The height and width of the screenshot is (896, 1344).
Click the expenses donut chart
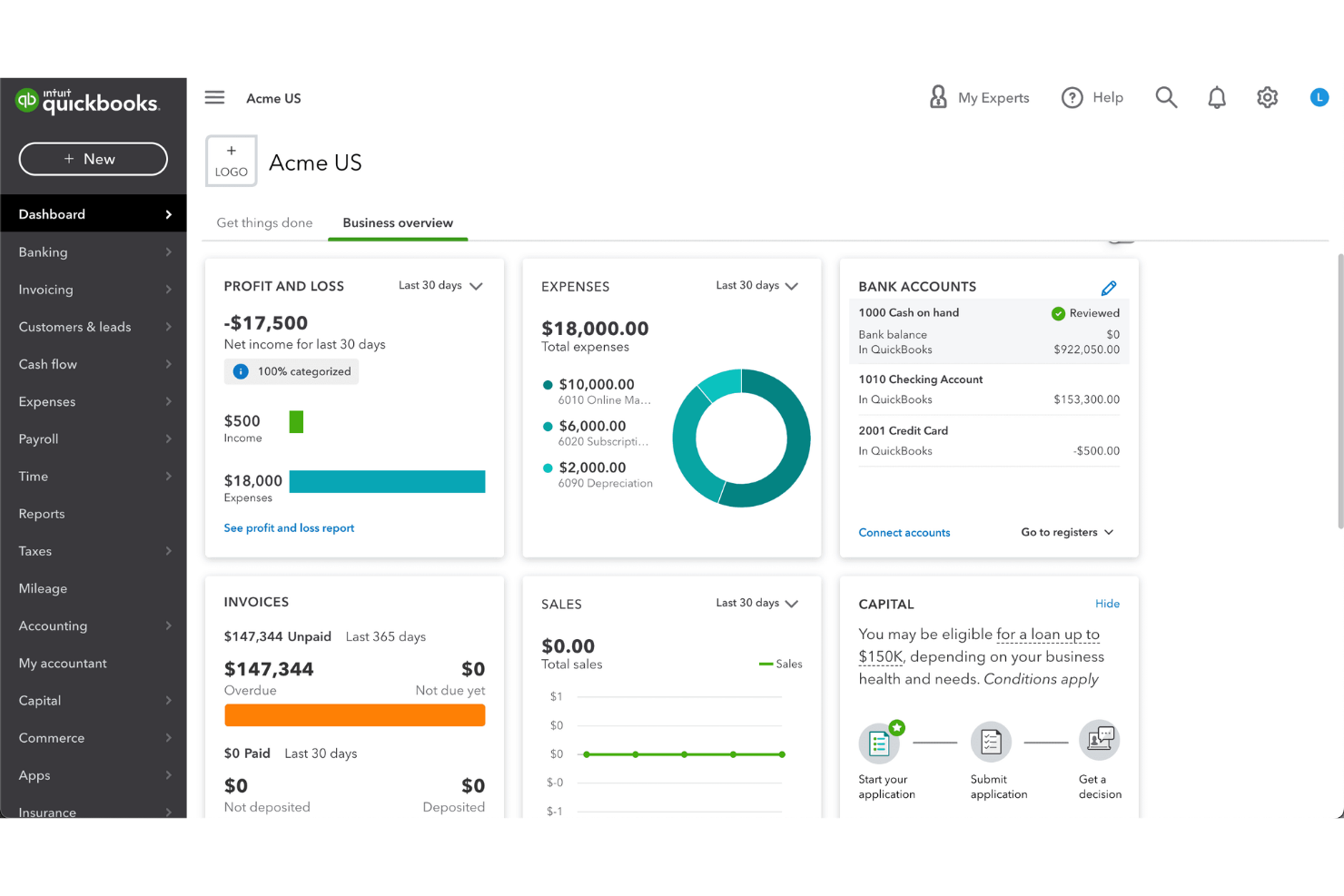[741, 438]
